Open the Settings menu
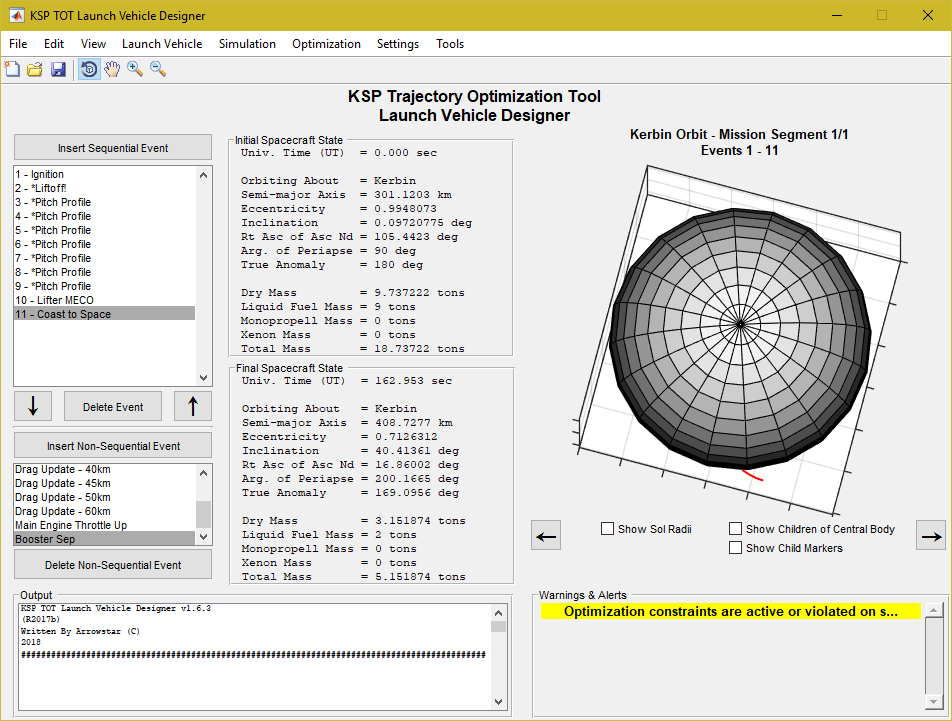The image size is (952, 721). click(x=398, y=44)
